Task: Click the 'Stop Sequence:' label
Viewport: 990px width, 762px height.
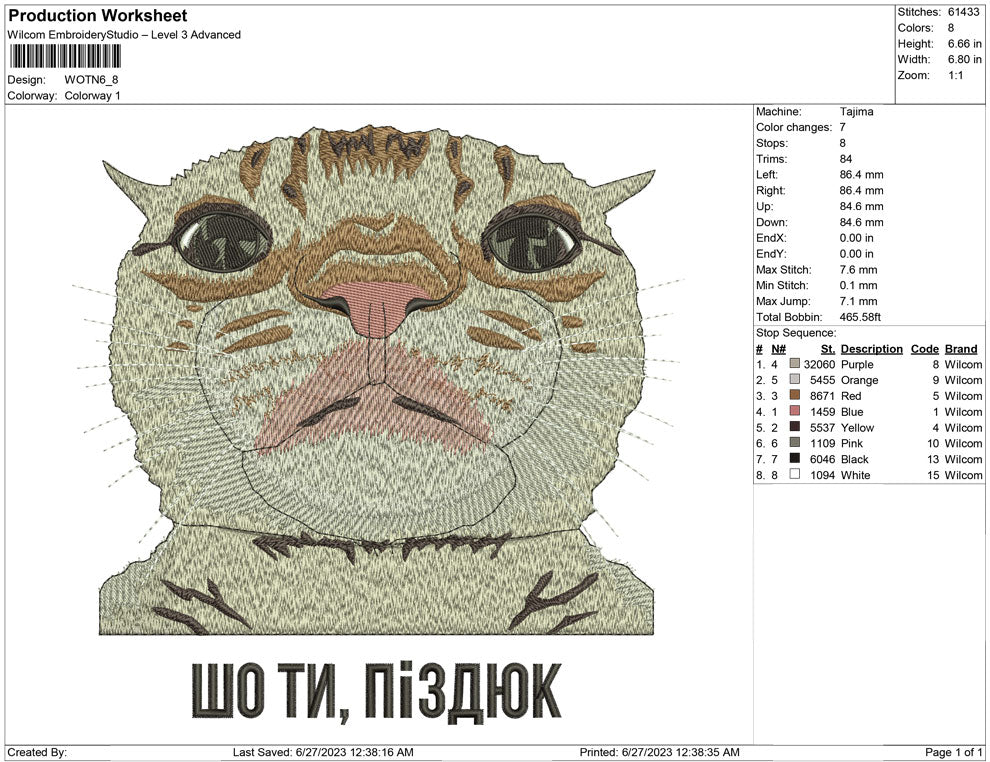Action: [x=796, y=333]
